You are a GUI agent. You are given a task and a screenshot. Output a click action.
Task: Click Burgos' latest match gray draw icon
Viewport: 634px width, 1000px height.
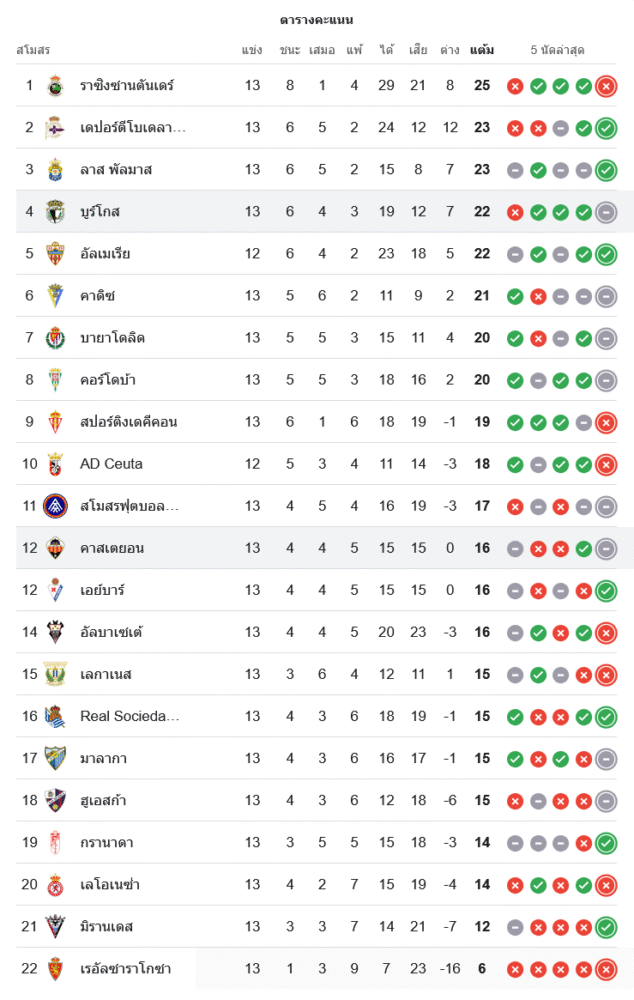606,212
